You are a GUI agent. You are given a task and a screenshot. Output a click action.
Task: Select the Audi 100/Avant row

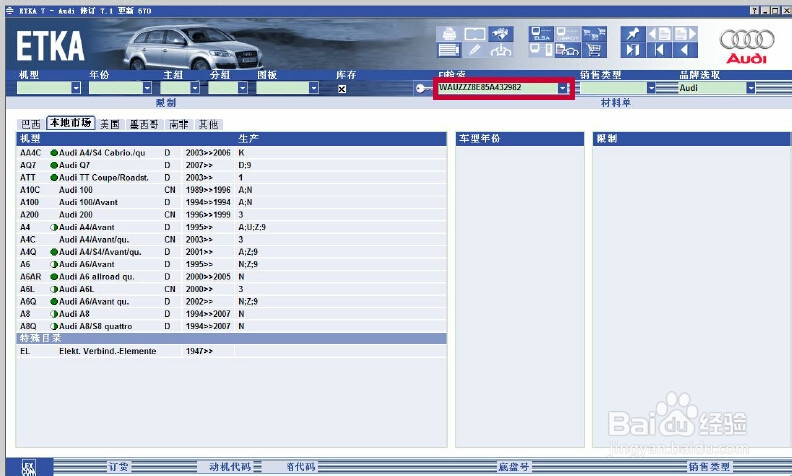tap(231, 202)
